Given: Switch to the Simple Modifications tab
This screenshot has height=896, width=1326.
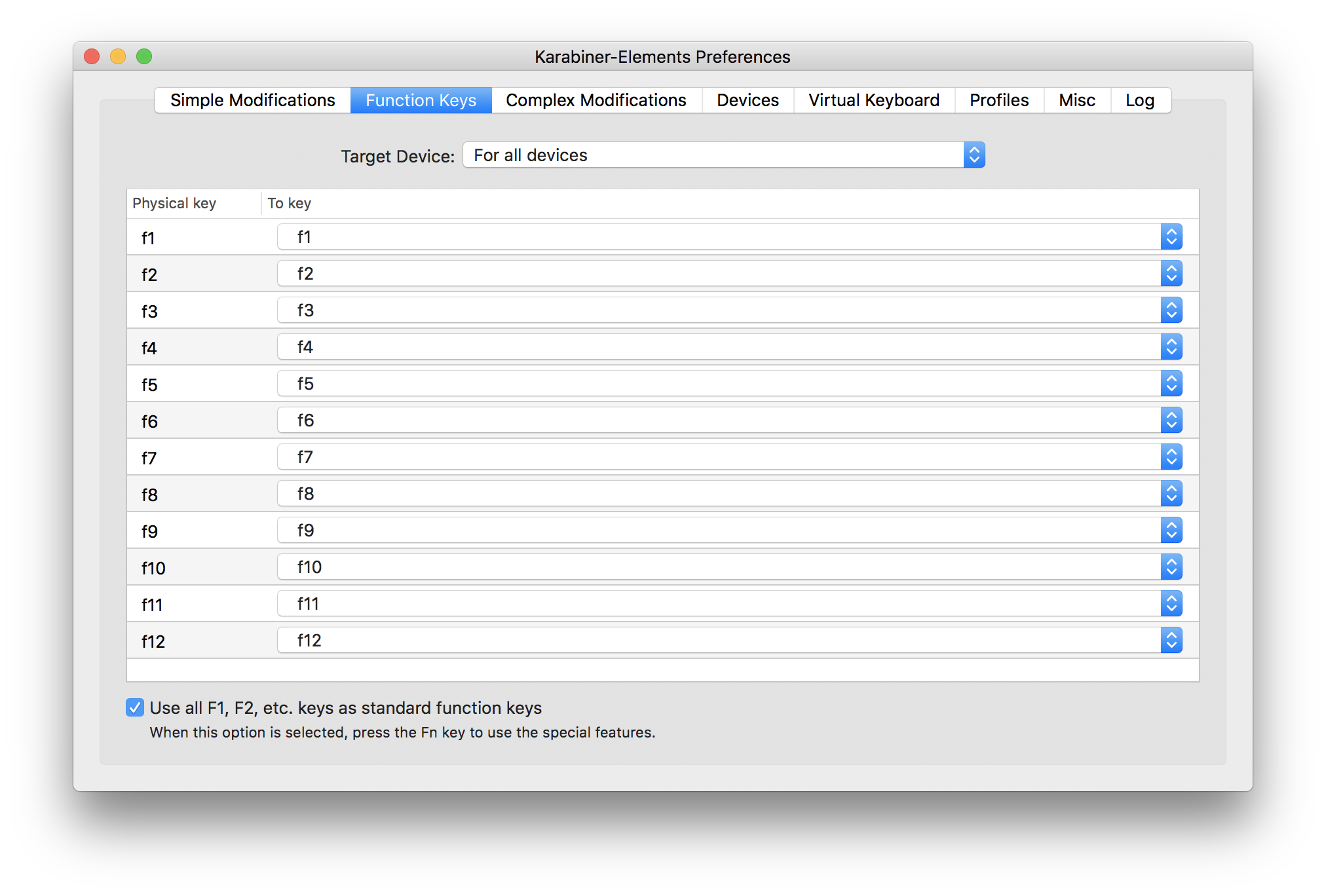Looking at the screenshot, I should (252, 100).
